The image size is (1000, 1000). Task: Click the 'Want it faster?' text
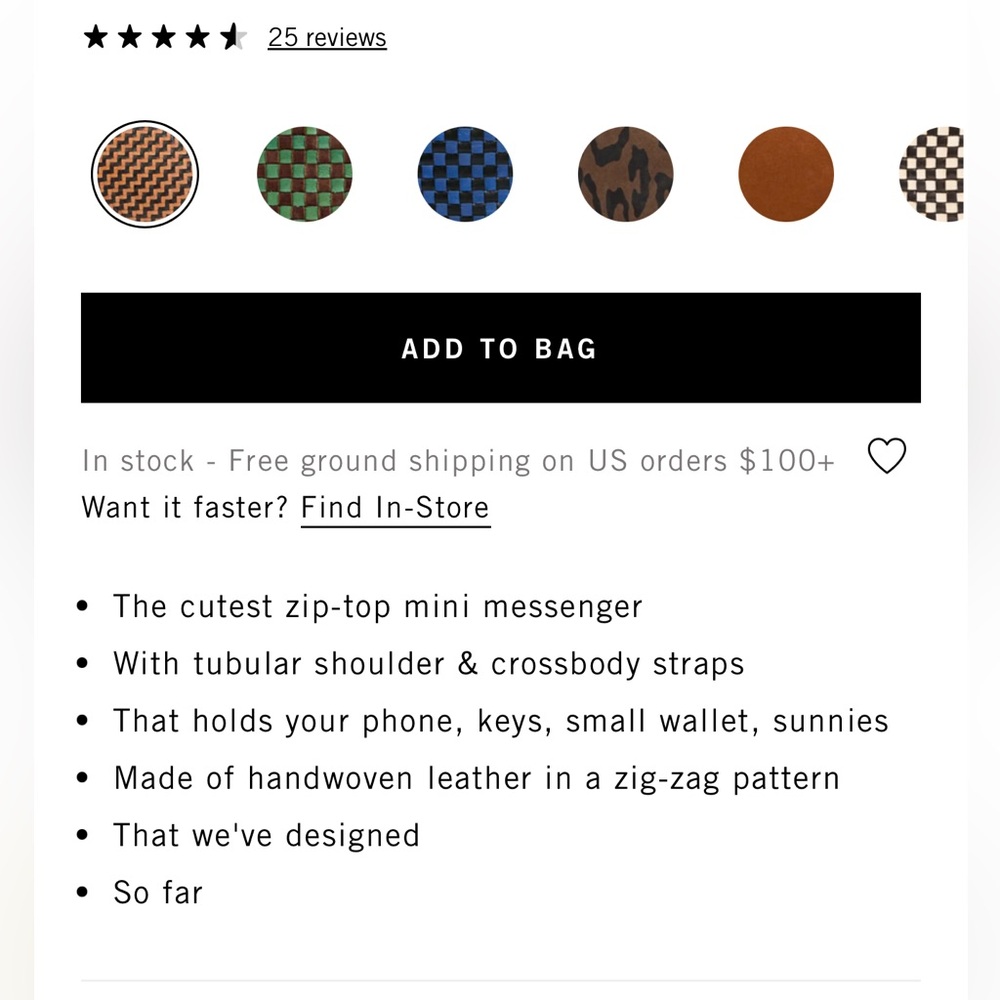tap(185, 508)
